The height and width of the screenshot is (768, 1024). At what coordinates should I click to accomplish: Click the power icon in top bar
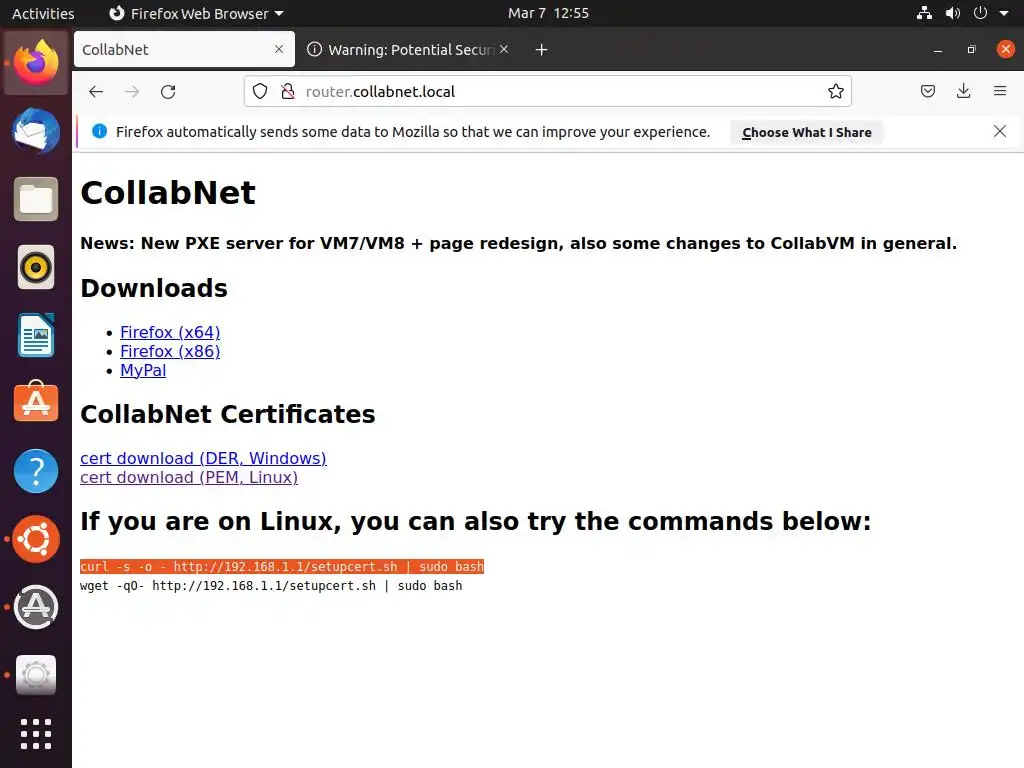980,13
